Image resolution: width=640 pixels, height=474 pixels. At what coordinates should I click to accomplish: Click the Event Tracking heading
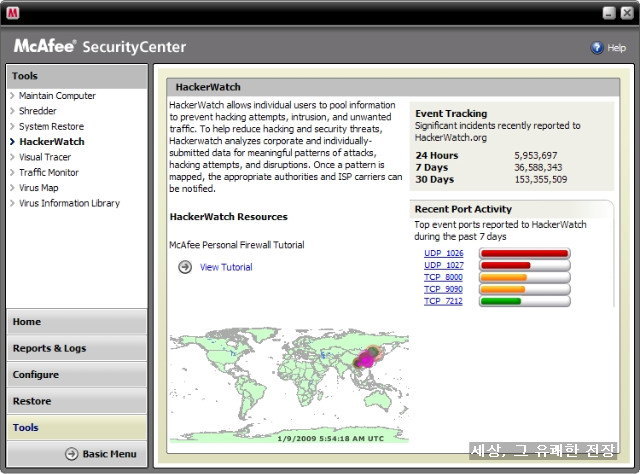pos(451,113)
